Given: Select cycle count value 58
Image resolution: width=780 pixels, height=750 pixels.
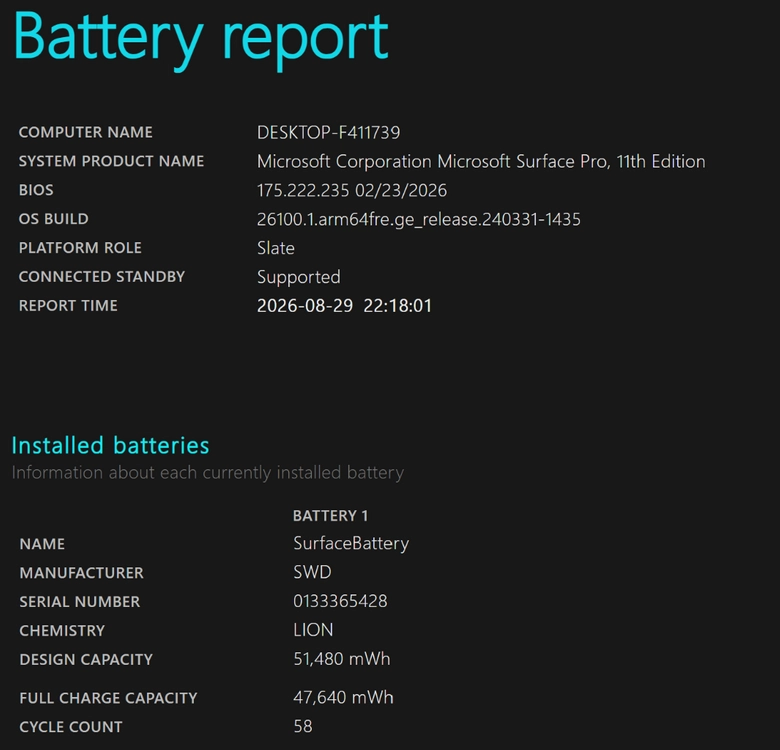Looking at the screenshot, I should click(x=303, y=726).
